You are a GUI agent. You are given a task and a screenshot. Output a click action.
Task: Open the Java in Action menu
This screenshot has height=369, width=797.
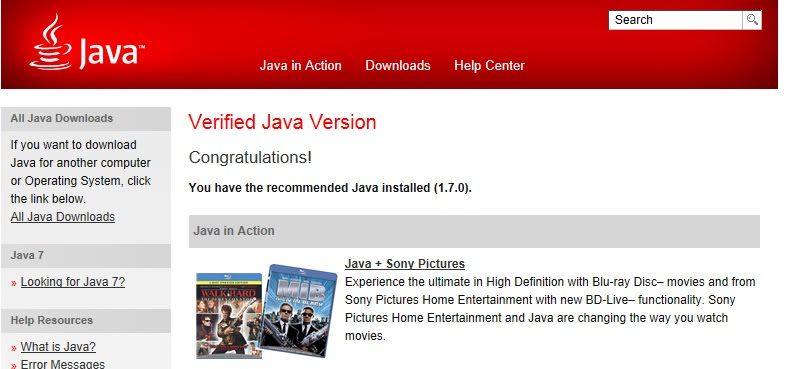point(300,66)
